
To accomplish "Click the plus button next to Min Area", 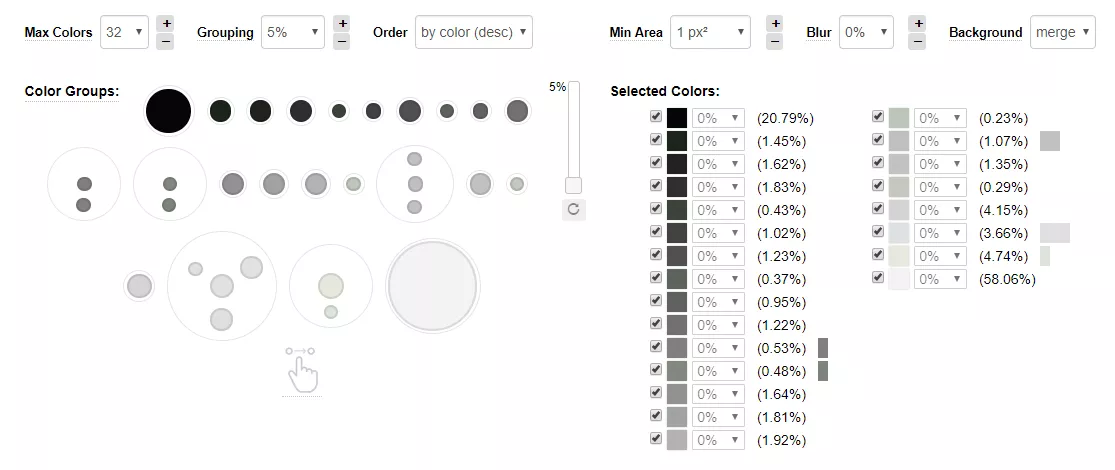I will (774, 23).
